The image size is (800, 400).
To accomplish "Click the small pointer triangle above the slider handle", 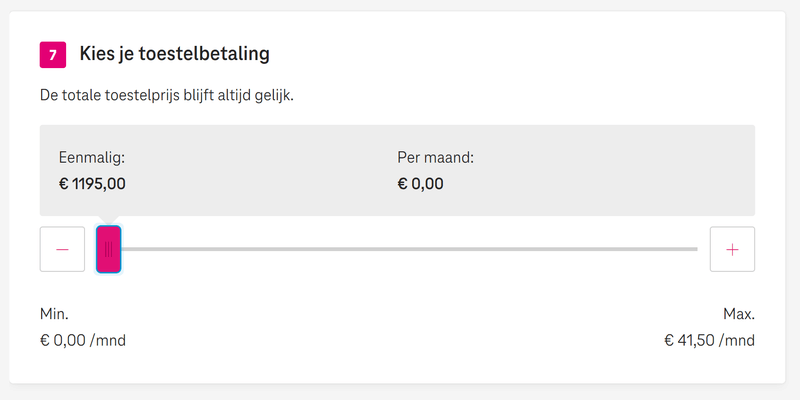I will (x=109, y=220).
